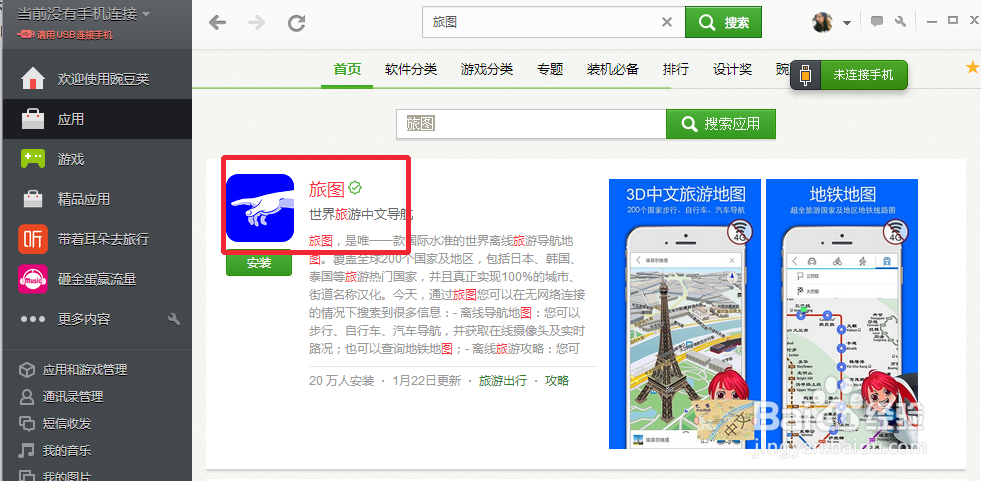Install 旅图 with the 安装 button
The height and width of the screenshot is (481, 981).
tap(259, 263)
